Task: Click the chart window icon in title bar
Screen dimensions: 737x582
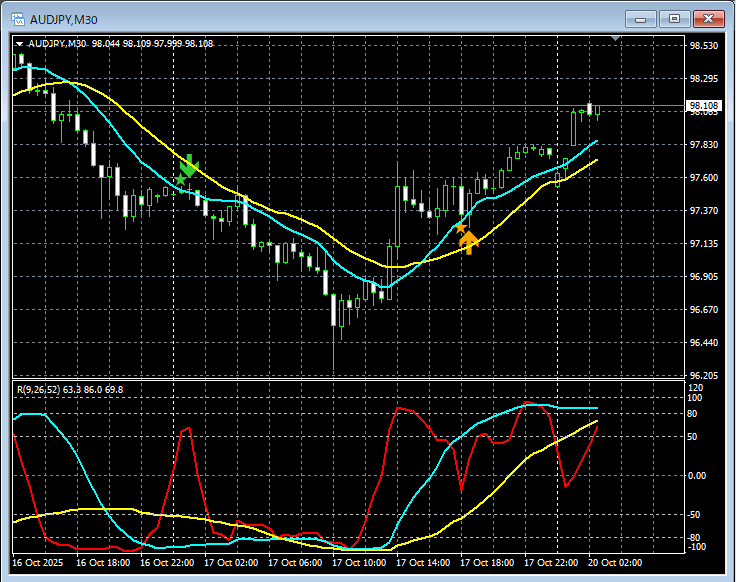Action: 18,19
